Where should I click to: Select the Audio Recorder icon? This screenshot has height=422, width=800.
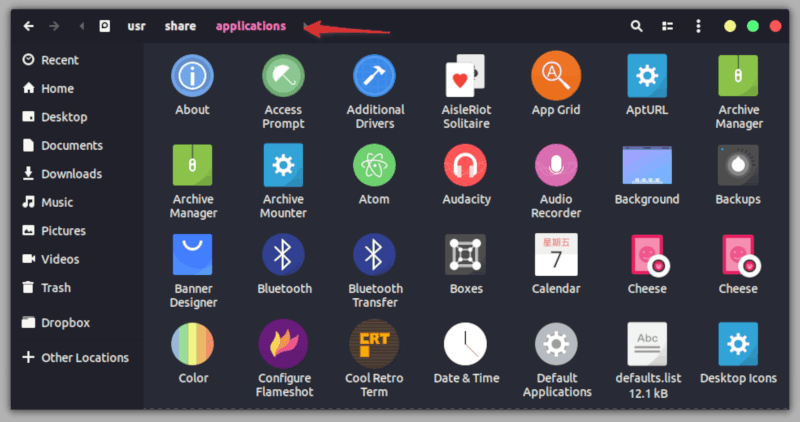point(556,165)
